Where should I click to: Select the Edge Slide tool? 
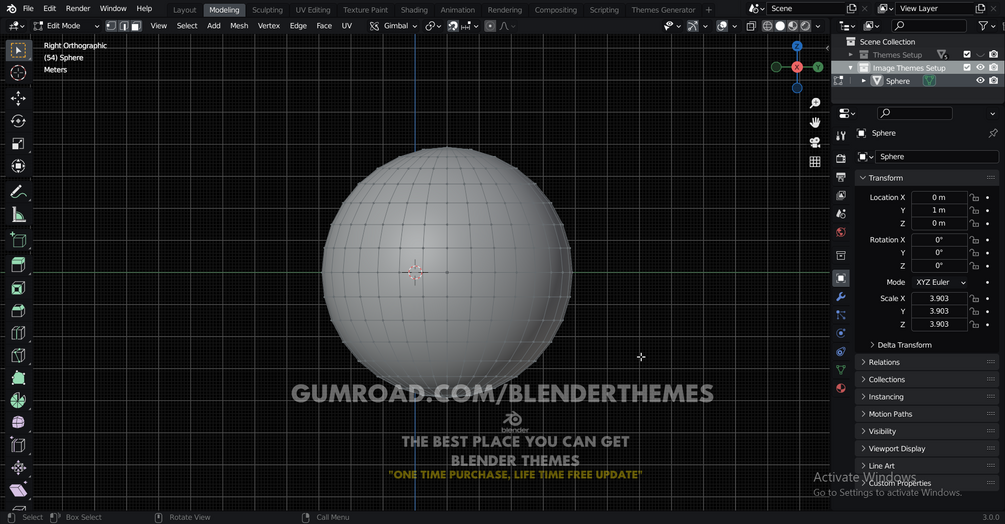pyautogui.click(x=18, y=445)
